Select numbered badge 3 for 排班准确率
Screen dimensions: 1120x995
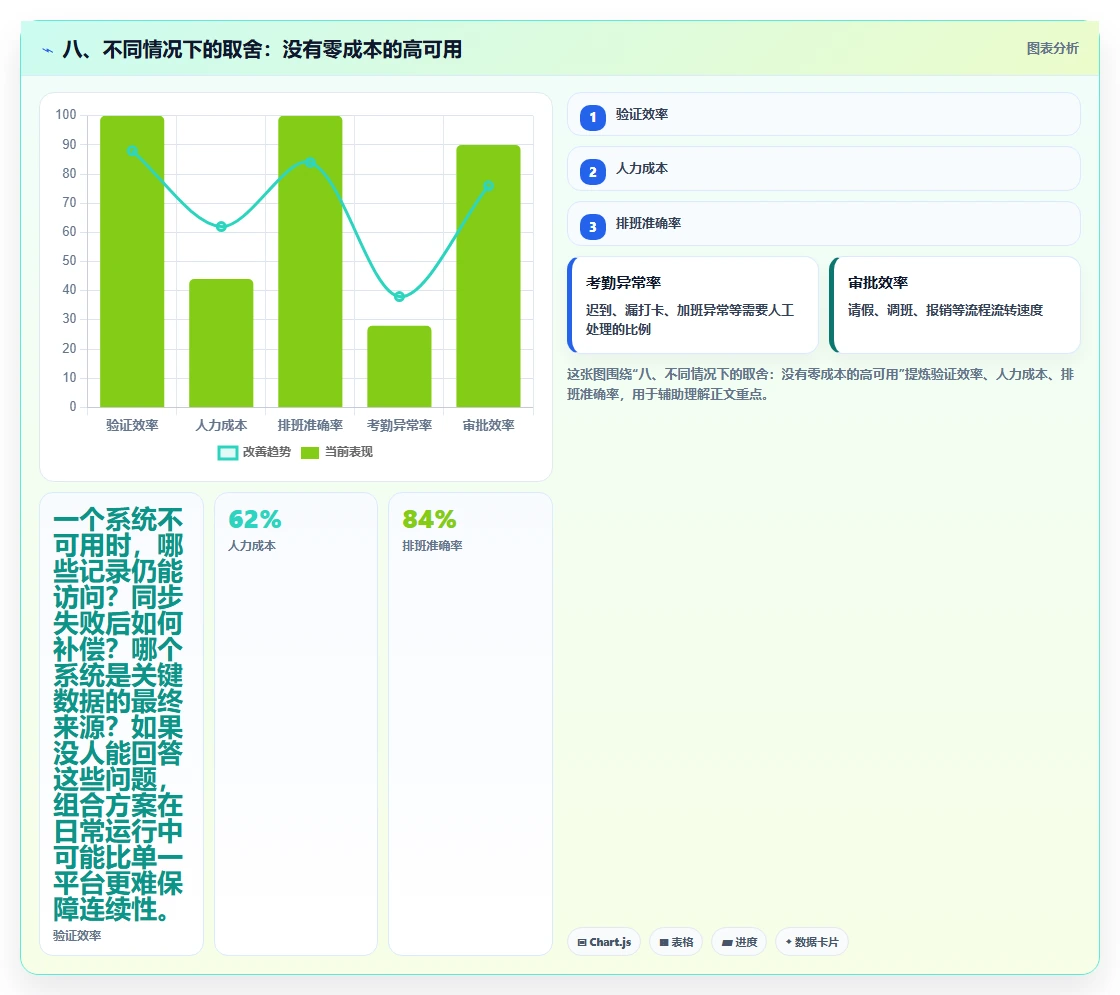tap(592, 227)
